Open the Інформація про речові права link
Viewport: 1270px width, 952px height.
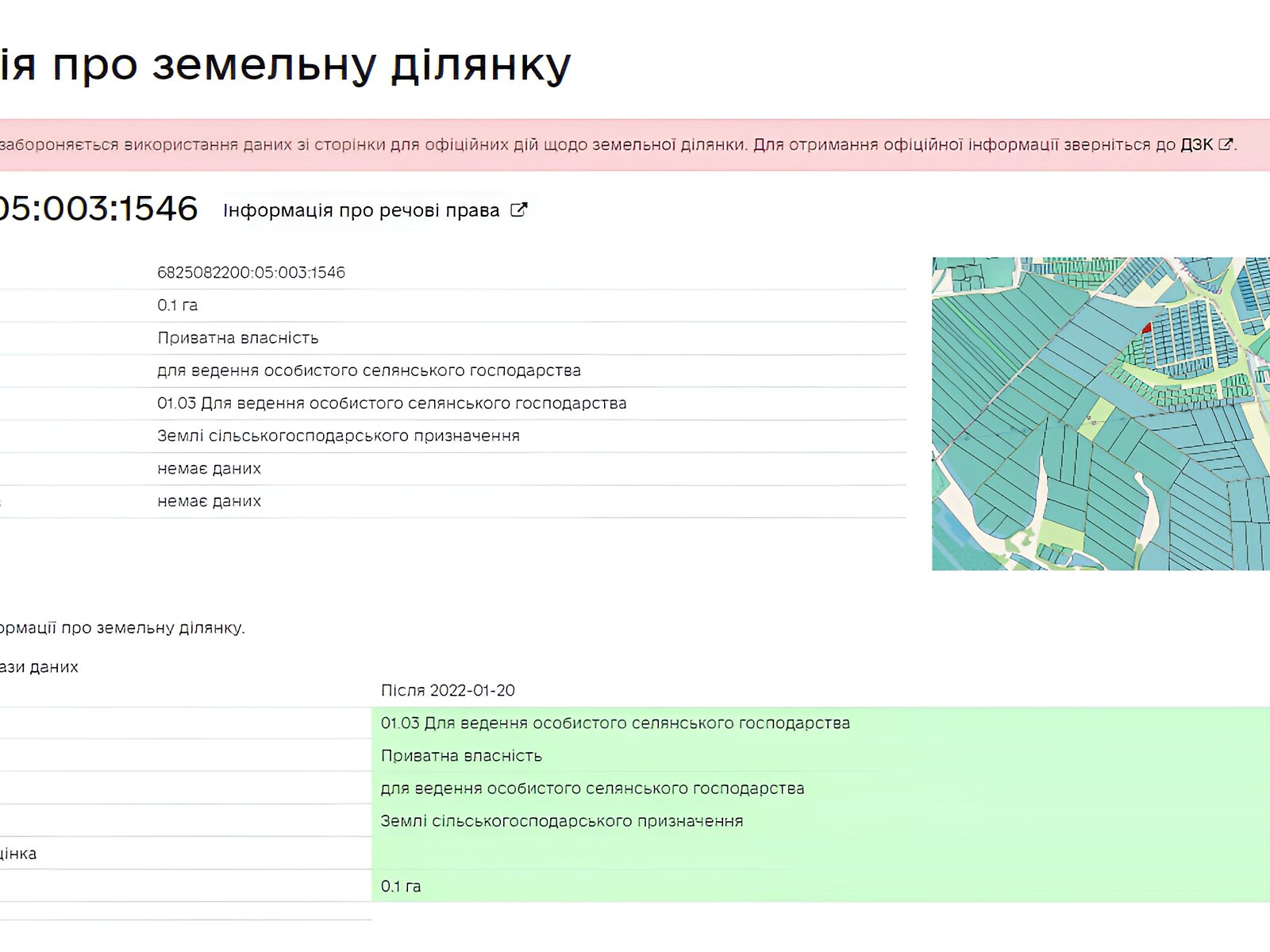point(361,210)
